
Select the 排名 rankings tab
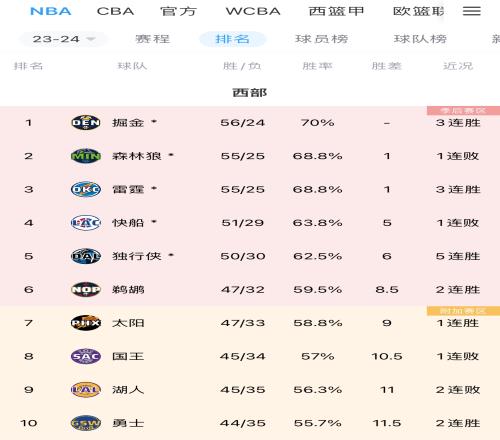coord(233,39)
